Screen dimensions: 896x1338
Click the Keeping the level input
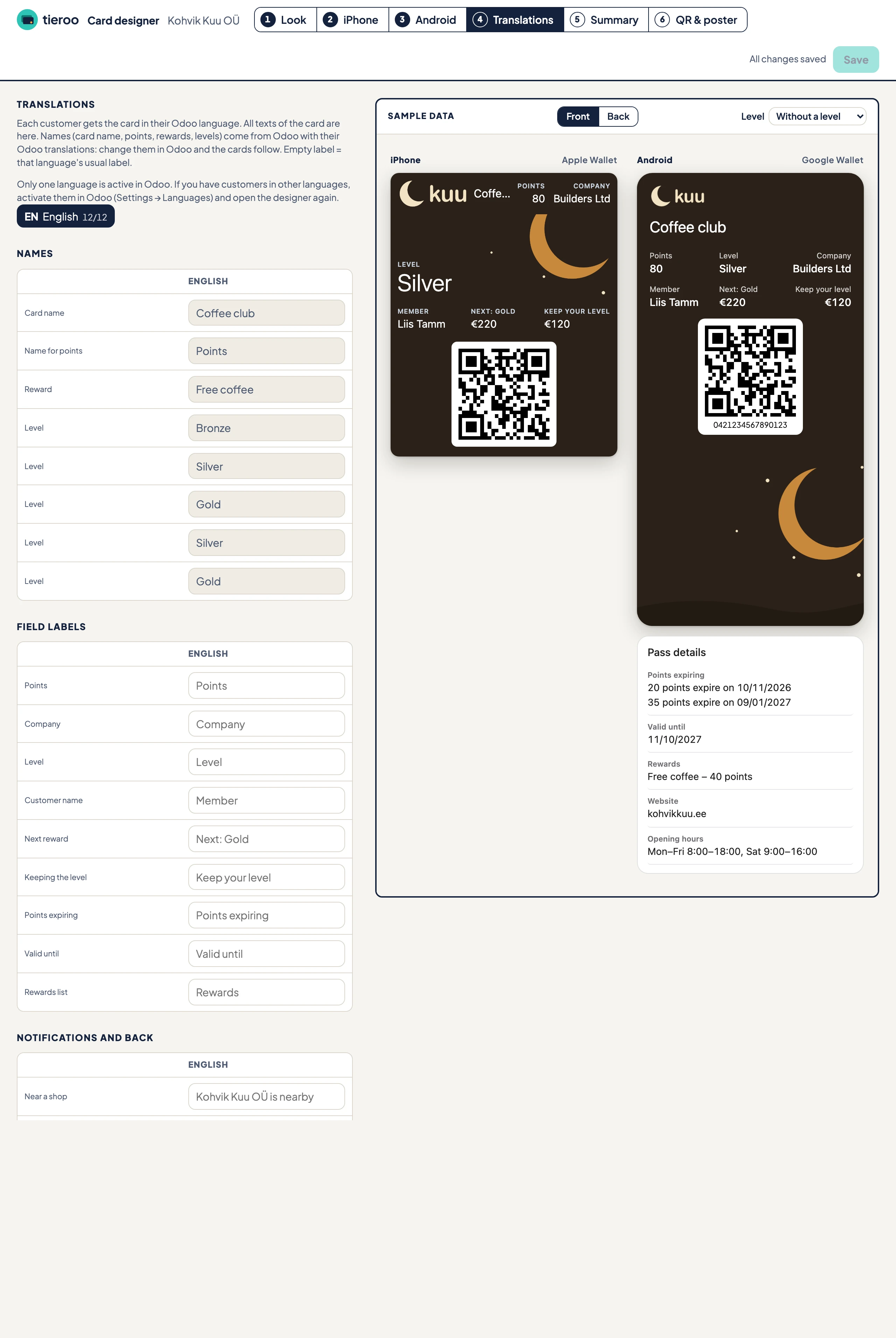(266, 877)
